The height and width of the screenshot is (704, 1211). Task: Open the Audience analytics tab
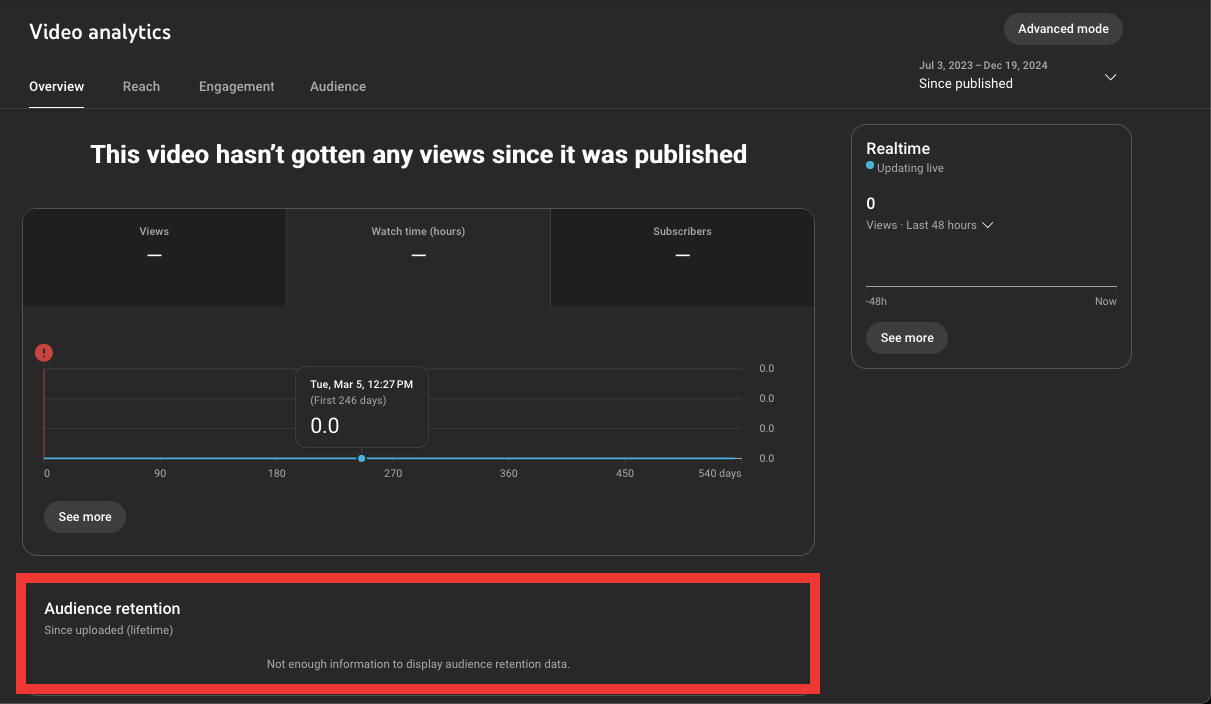pyautogui.click(x=338, y=86)
